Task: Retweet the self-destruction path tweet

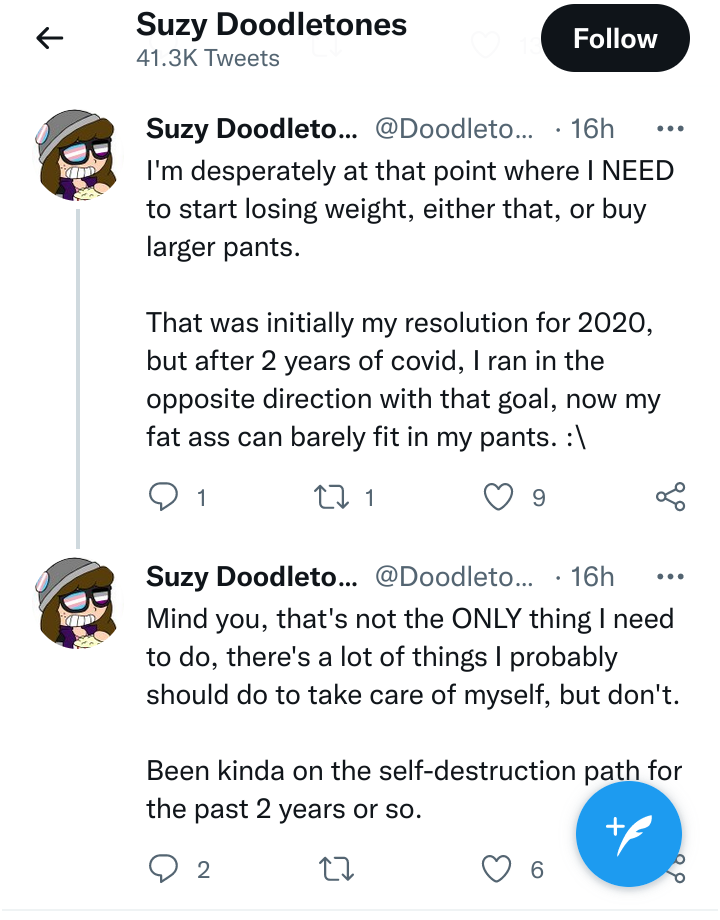Action: 336,869
